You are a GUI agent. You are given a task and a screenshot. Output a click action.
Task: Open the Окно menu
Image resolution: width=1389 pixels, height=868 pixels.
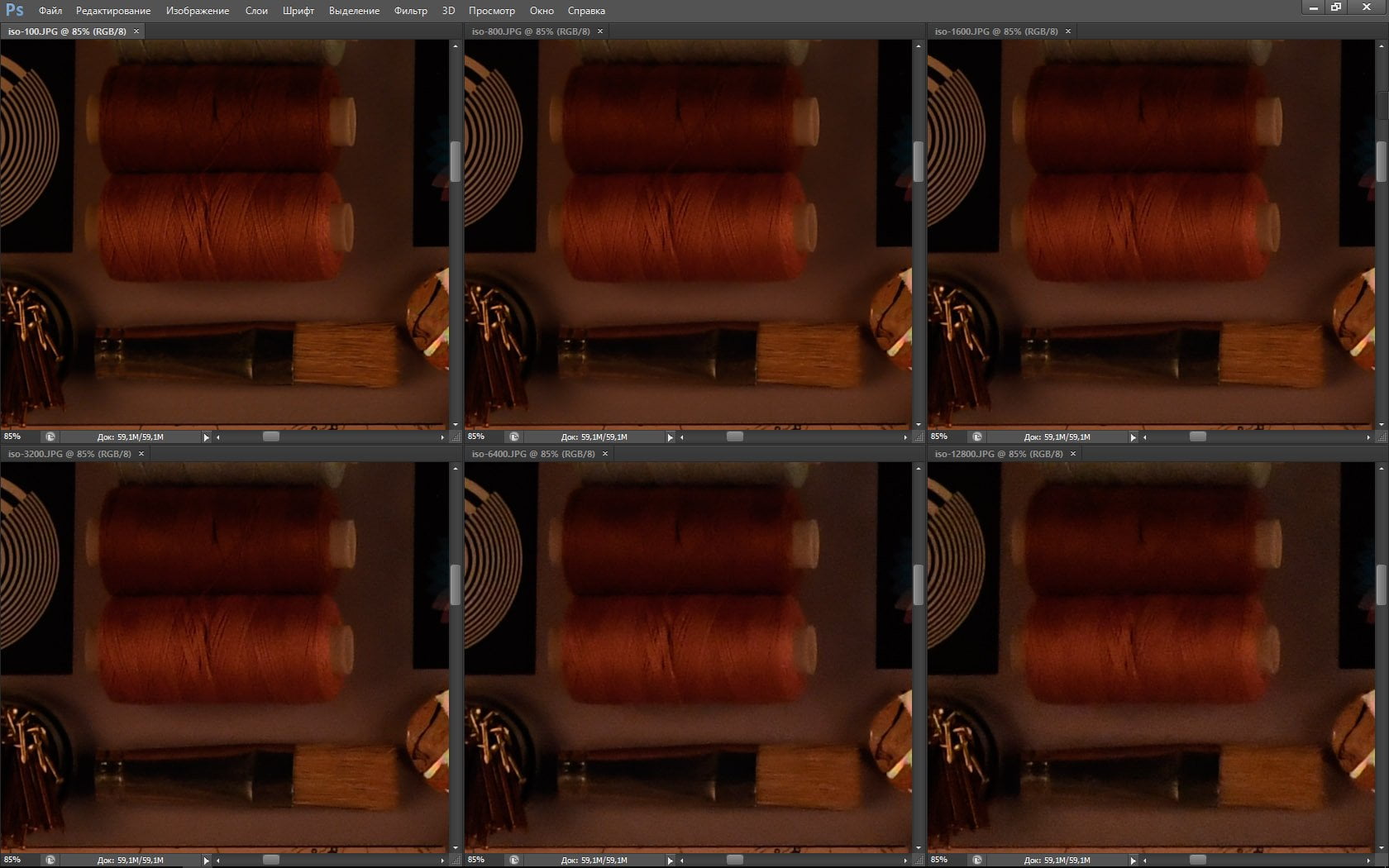tap(542, 11)
